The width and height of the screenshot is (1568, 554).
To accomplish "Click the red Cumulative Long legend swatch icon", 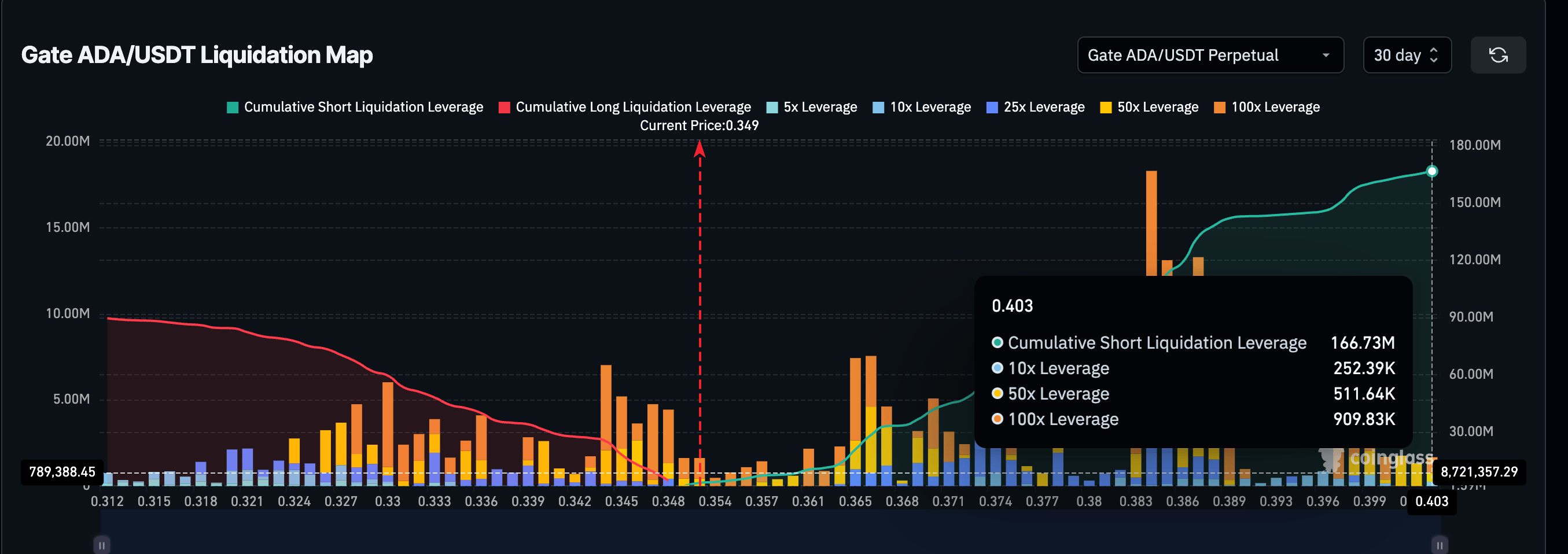I will click(504, 106).
